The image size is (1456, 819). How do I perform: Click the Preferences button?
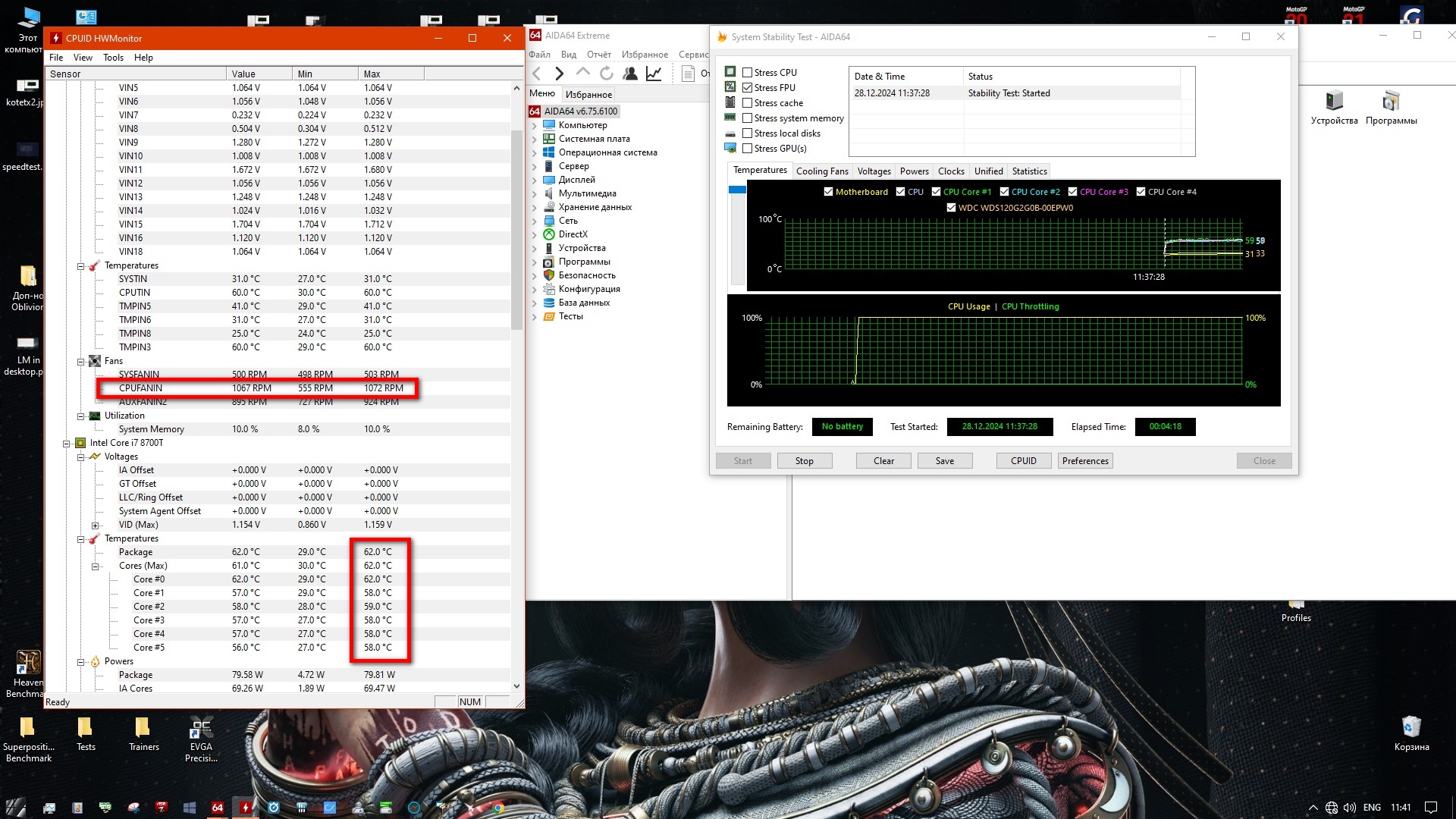coord(1084,461)
